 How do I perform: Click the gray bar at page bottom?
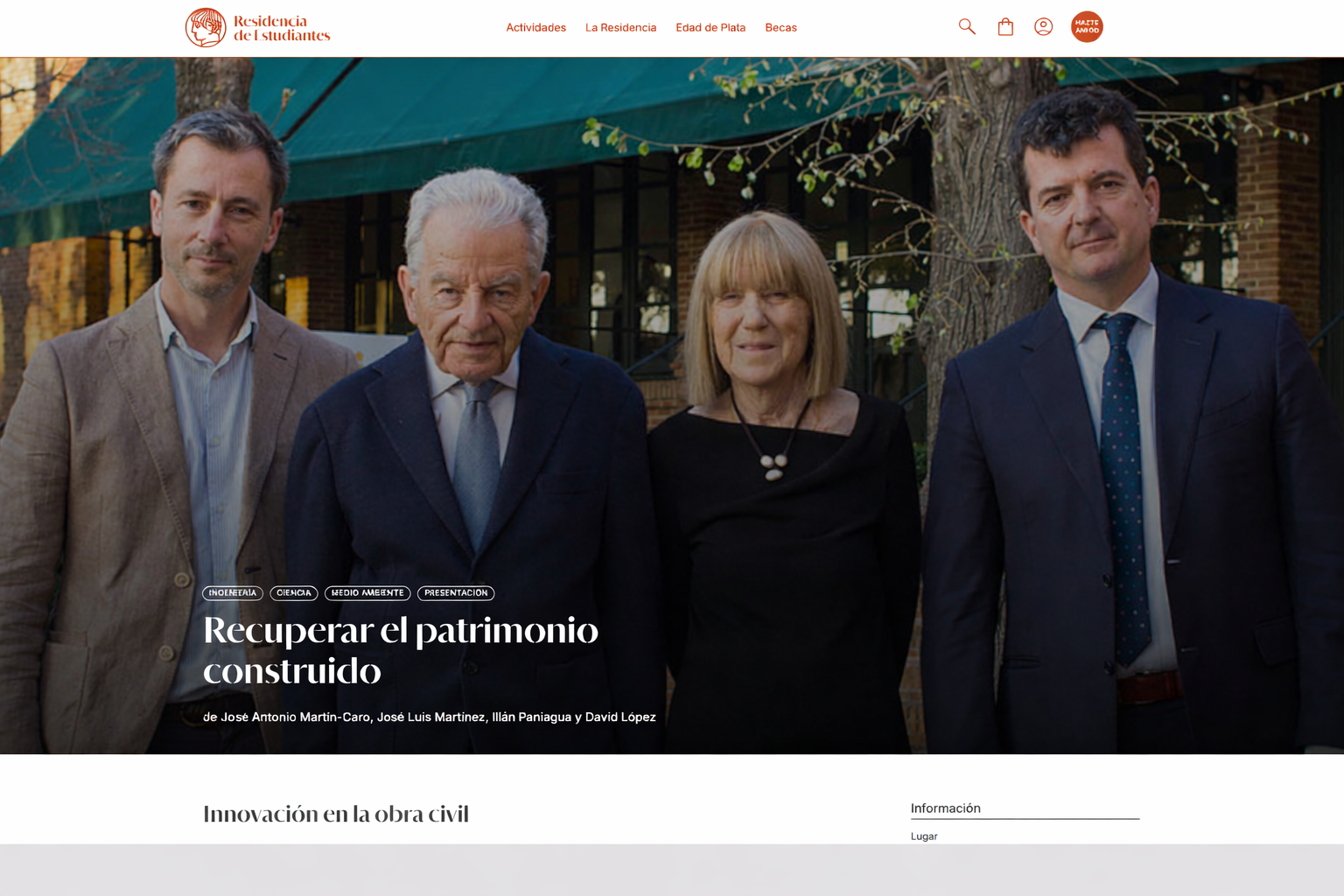(x=672, y=870)
